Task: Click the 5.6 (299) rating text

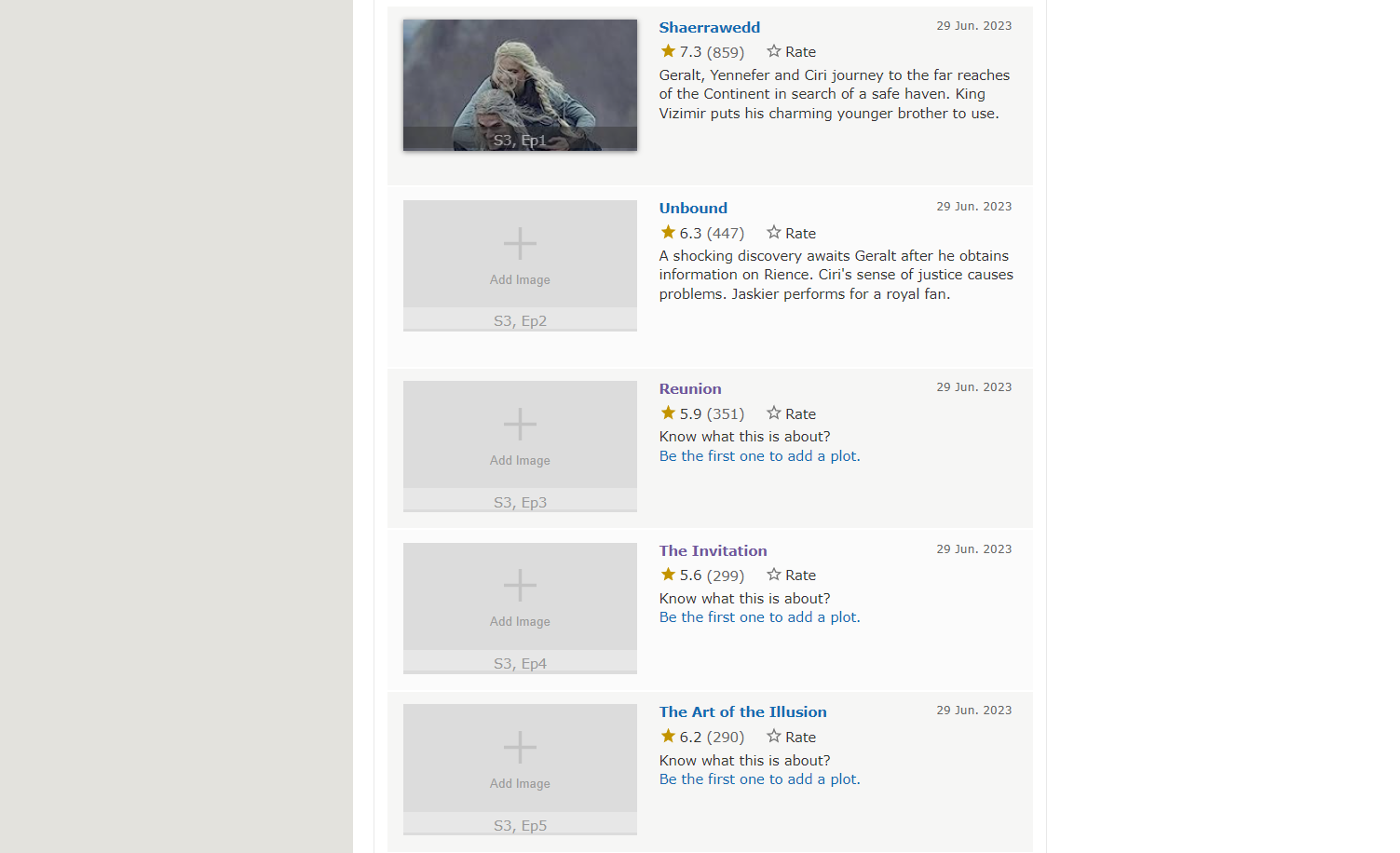Action: [712, 575]
